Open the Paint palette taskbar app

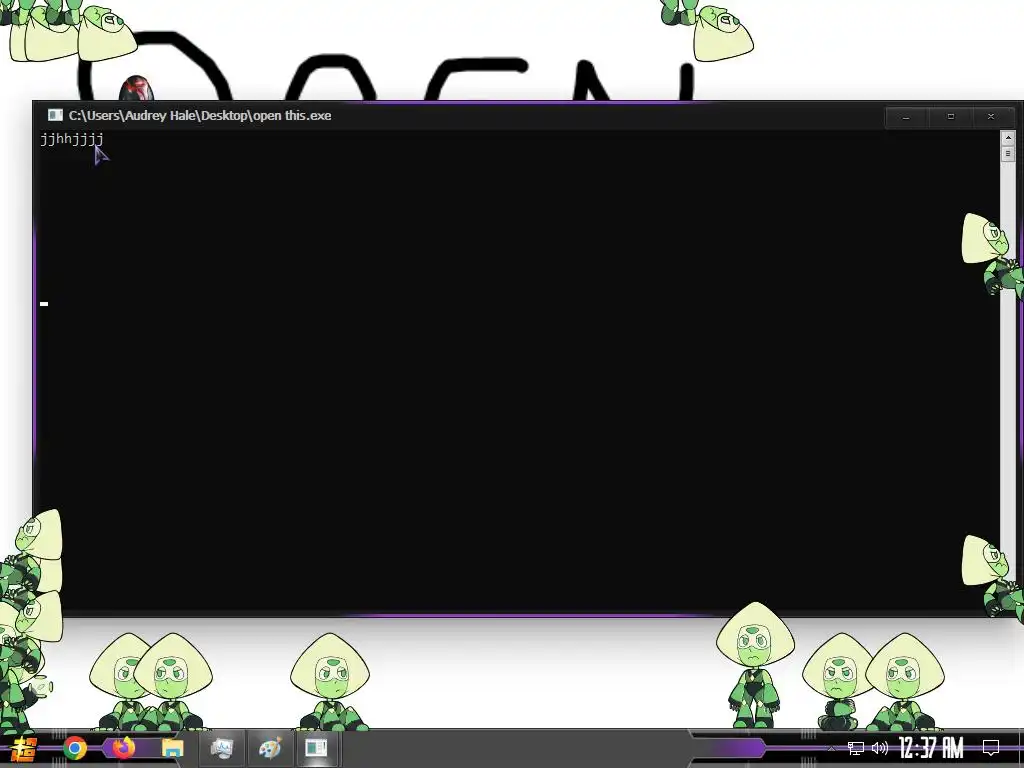pos(270,748)
